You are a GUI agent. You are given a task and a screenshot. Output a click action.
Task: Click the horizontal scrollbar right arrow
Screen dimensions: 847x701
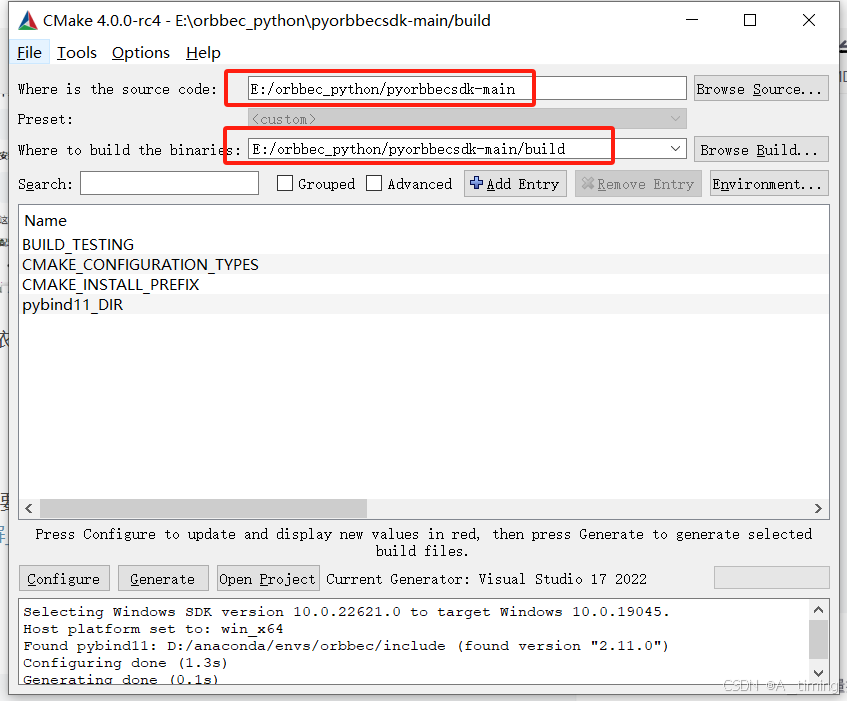[x=818, y=508]
